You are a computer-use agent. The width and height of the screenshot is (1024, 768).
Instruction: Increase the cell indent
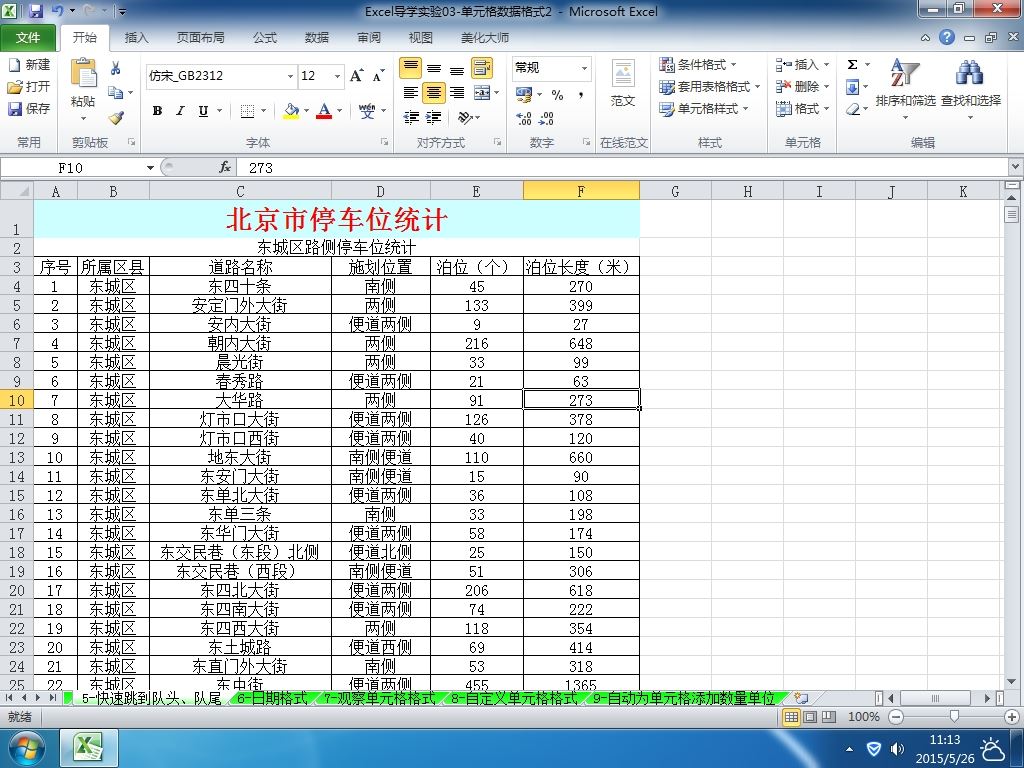coord(434,118)
